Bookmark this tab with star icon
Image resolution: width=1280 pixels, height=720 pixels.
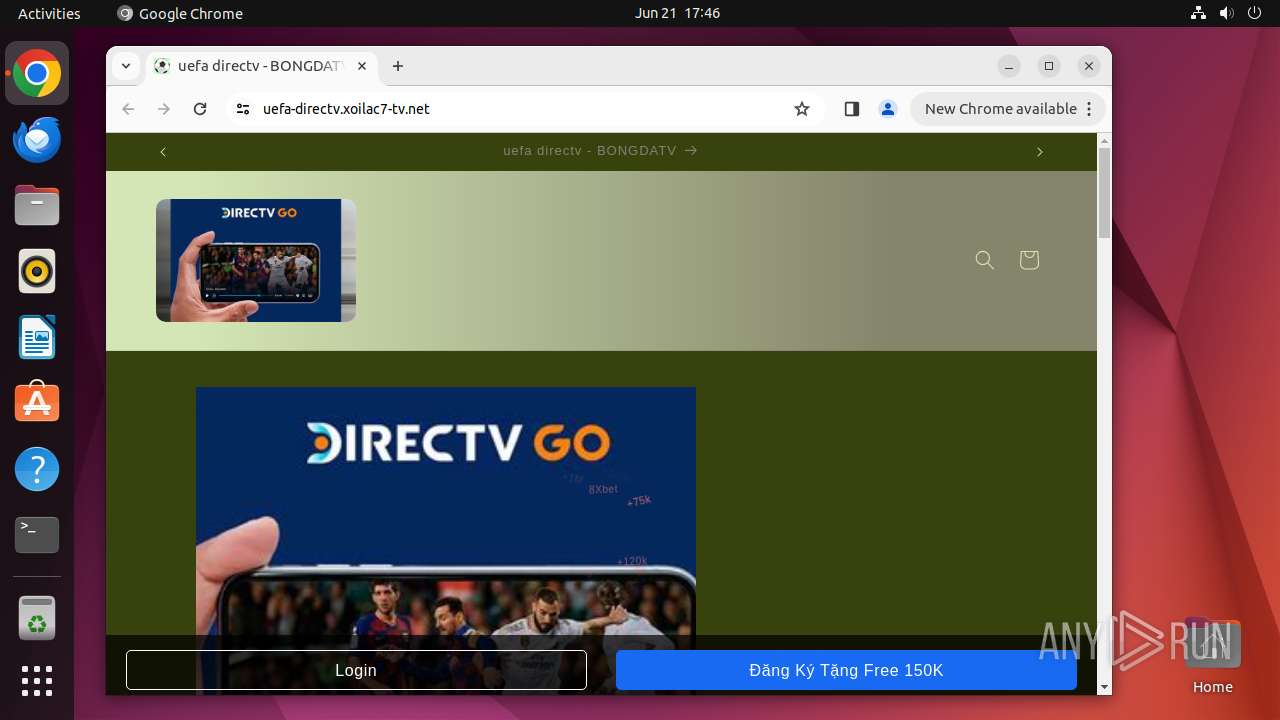(802, 109)
